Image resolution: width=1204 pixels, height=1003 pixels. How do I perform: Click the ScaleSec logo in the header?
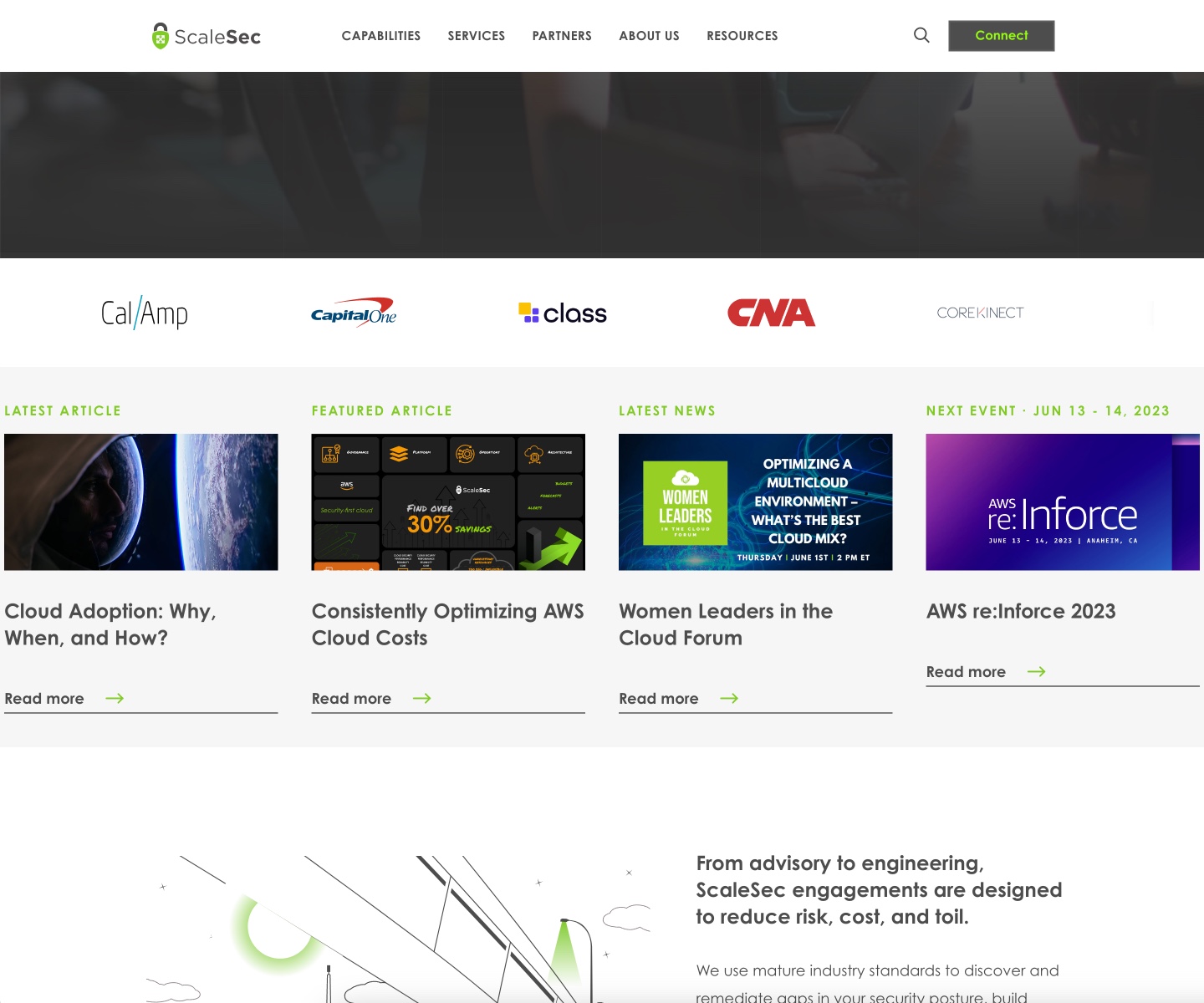207,36
